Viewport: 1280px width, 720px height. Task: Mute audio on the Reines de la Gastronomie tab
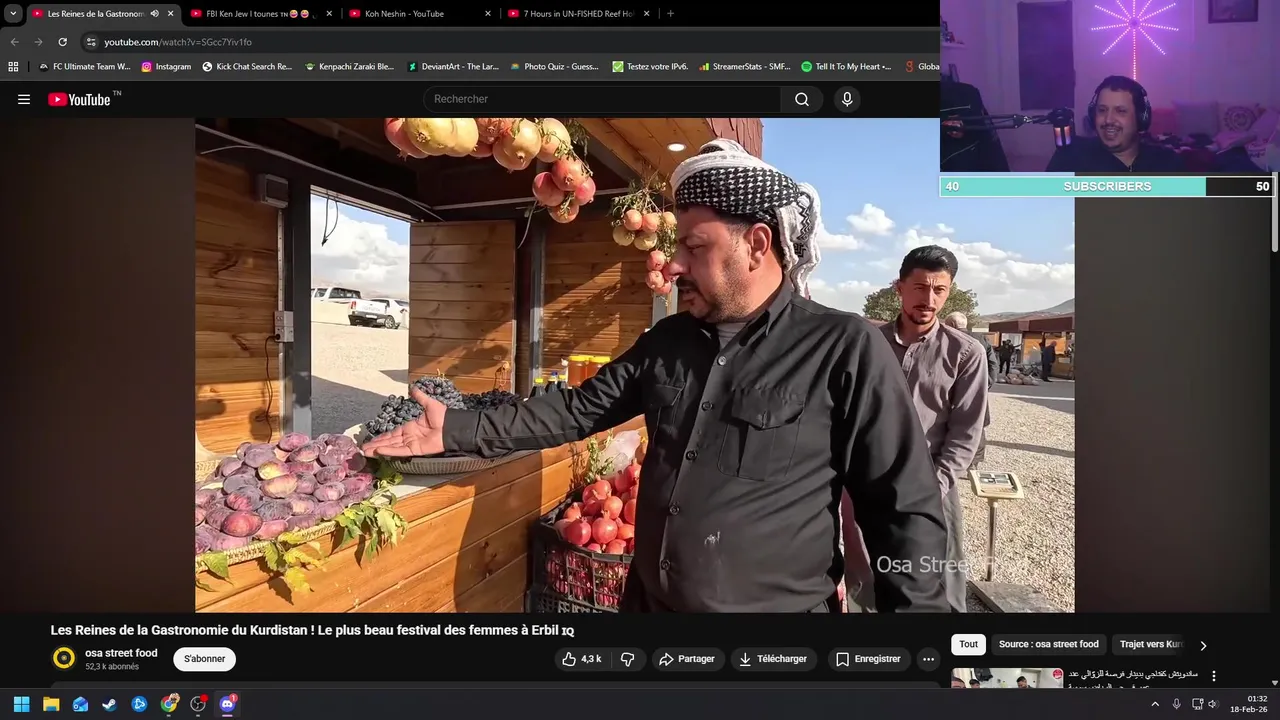pos(154,14)
